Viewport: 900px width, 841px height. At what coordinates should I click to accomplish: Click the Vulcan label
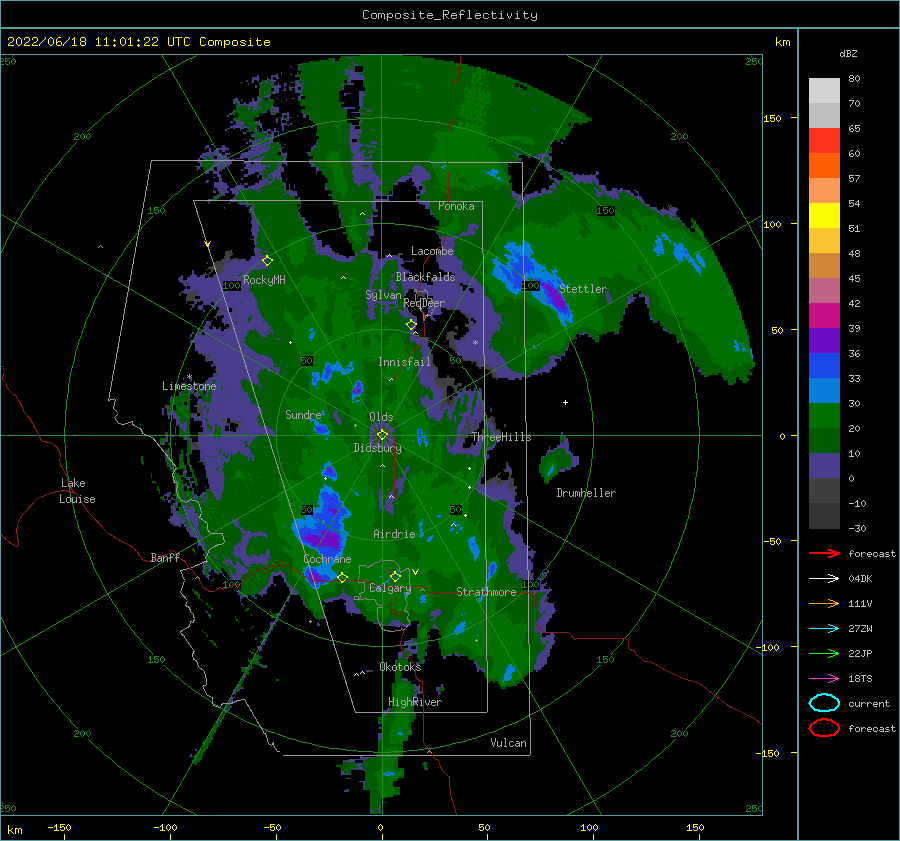coord(508,743)
